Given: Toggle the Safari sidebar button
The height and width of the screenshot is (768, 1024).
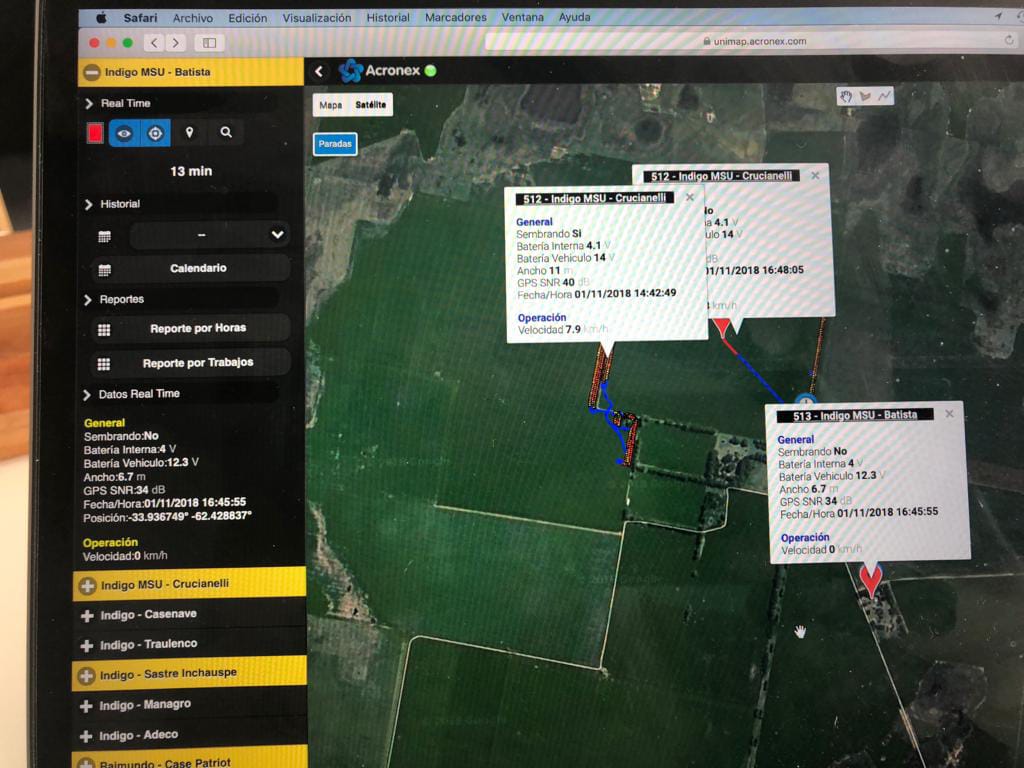Looking at the screenshot, I should click(x=209, y=43).
